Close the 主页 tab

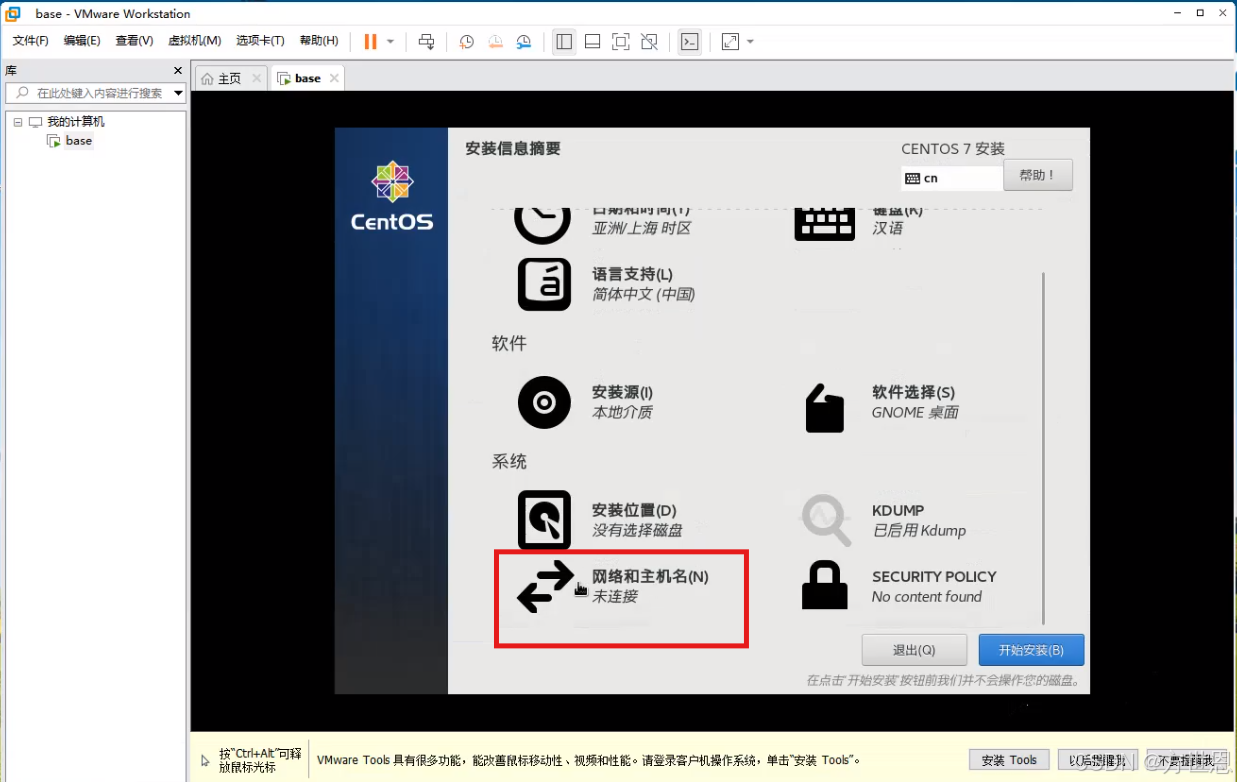pyautogui.click(x=256, y=78)
